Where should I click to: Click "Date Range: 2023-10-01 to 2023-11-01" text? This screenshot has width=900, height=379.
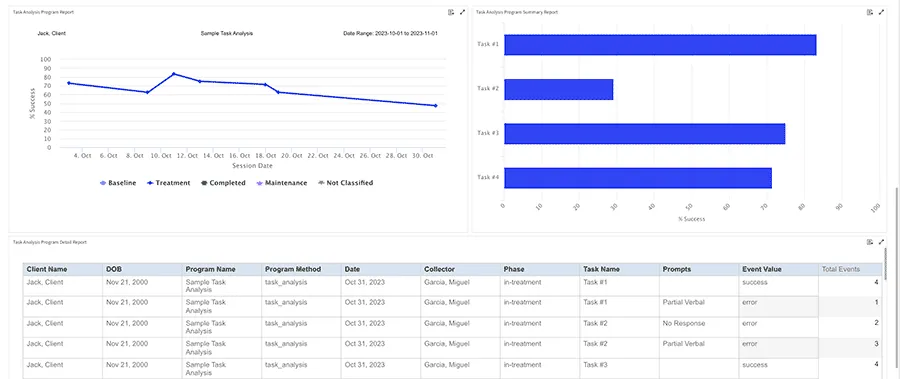390,33
